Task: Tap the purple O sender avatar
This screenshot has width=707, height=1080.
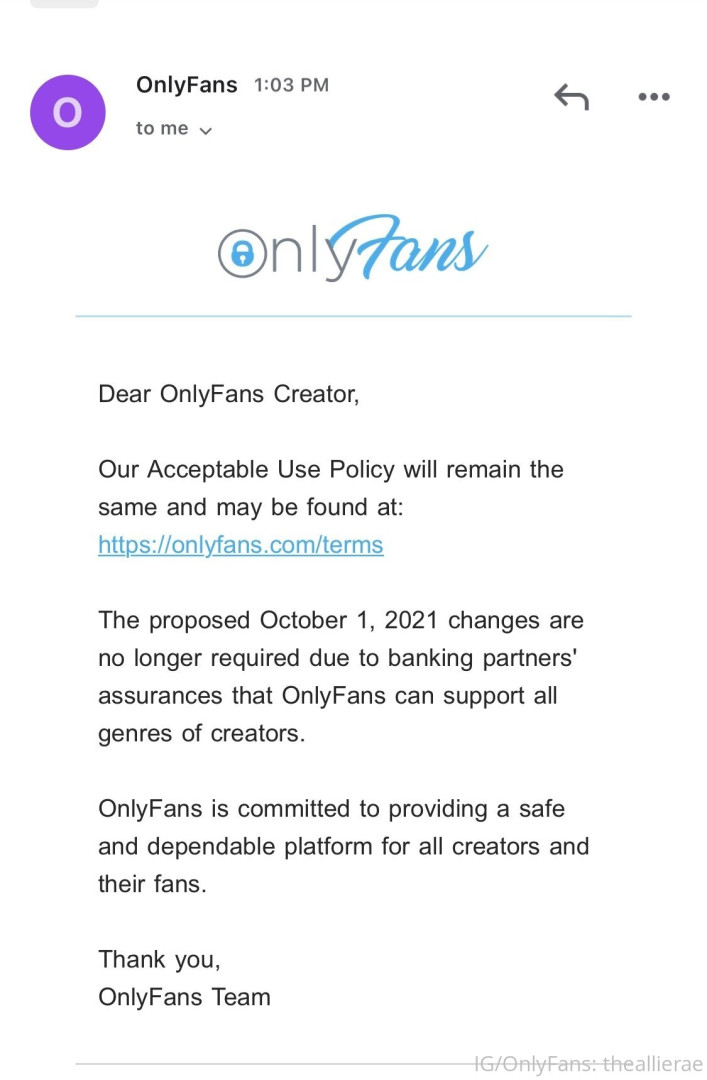Action: (67, 112)
